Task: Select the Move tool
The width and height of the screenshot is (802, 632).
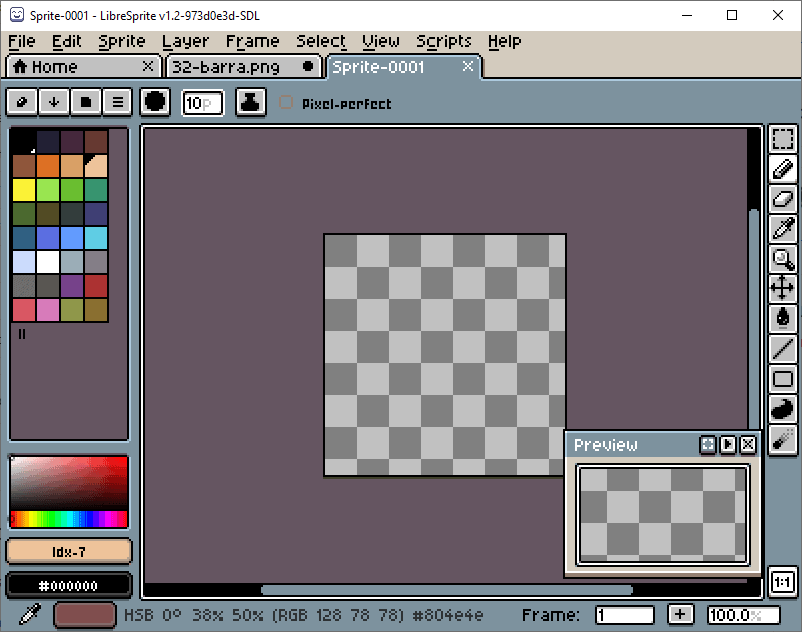Action: pyautogui.click(x=783, y=289)
